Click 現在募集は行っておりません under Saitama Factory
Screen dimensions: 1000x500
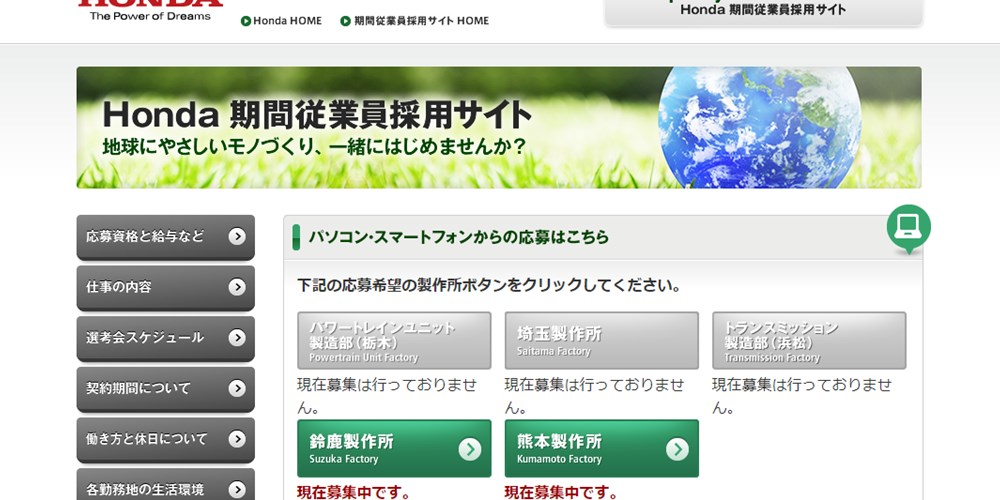[x=594, y=396]
